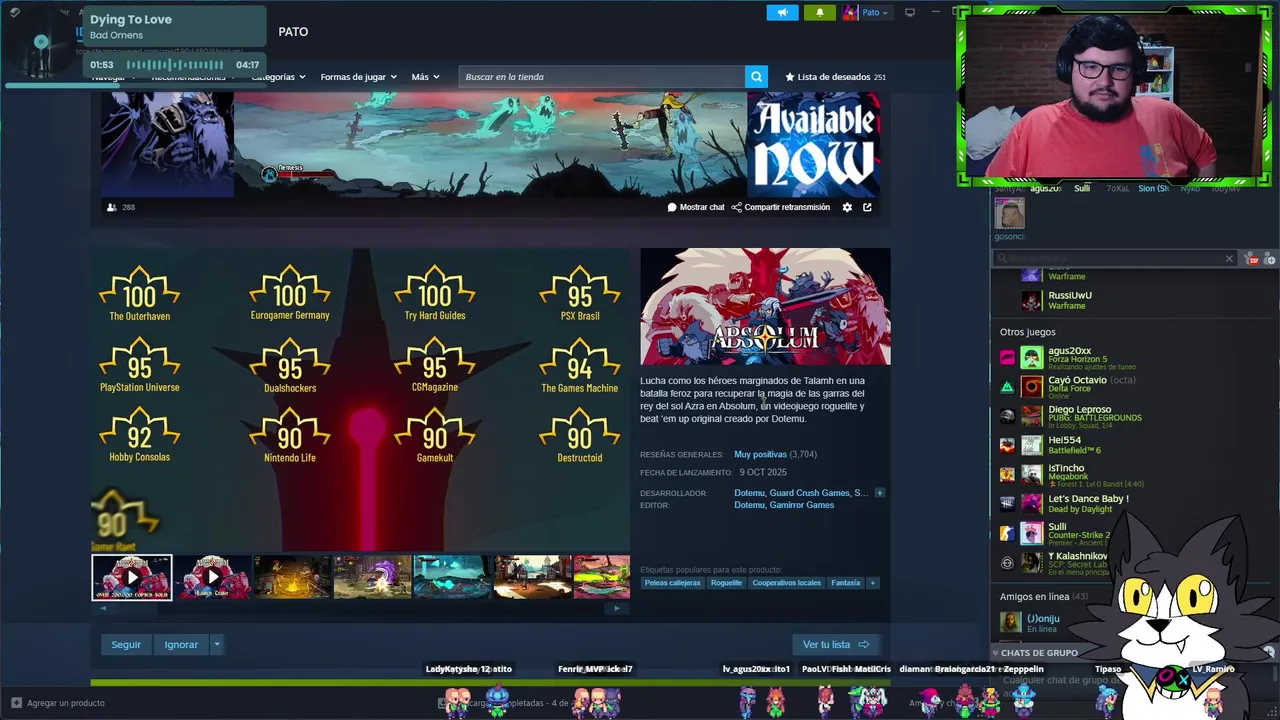Click the Big Picture monitor icon

click(910, 12)
